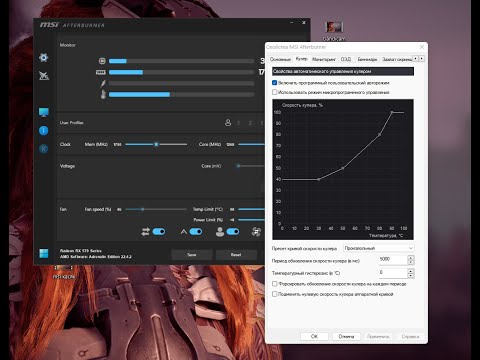Switch to the Мониторинг tab

pos(324,59)
